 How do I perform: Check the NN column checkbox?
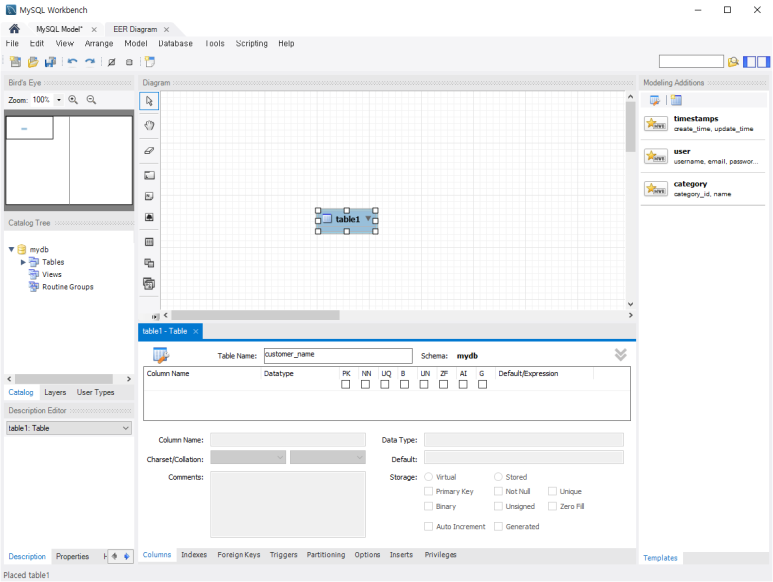pos(365,384)
